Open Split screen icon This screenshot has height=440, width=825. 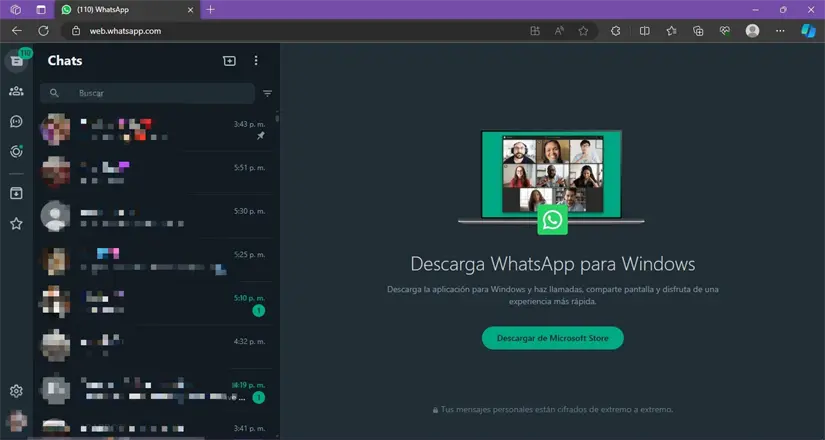coord(645,31)
